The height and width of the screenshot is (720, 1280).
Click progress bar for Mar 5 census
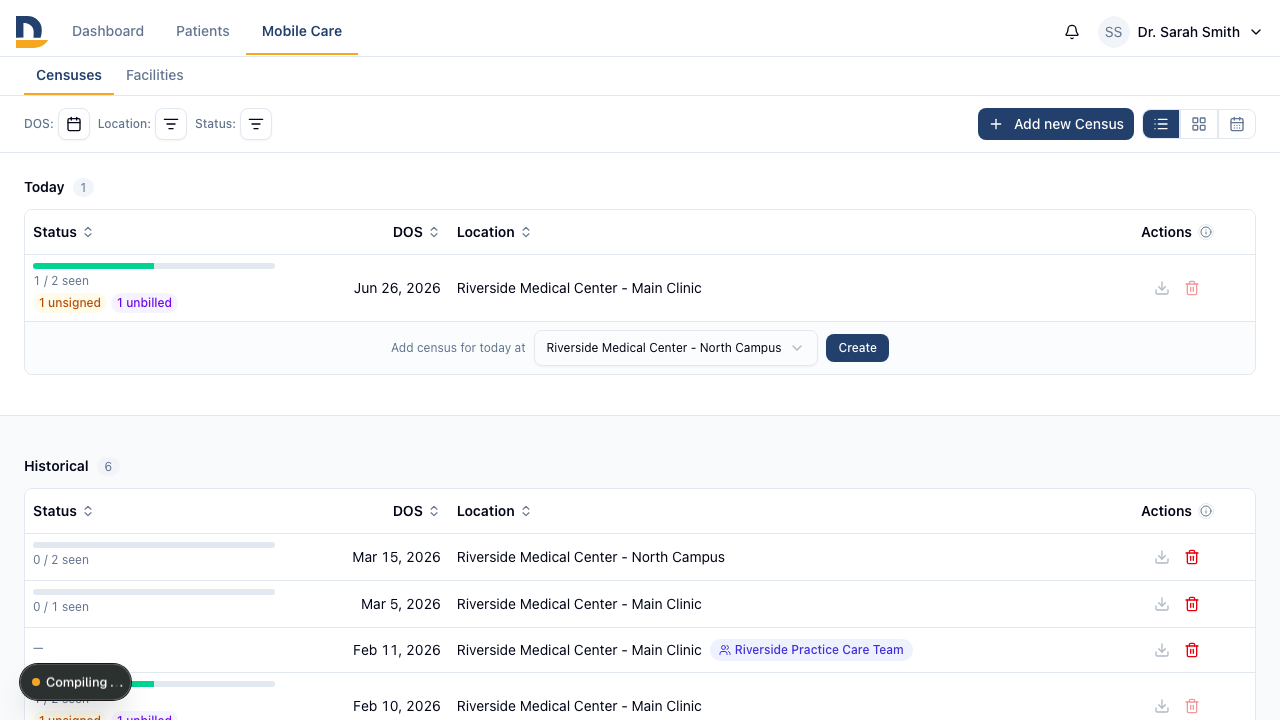[x=154, y=592]
